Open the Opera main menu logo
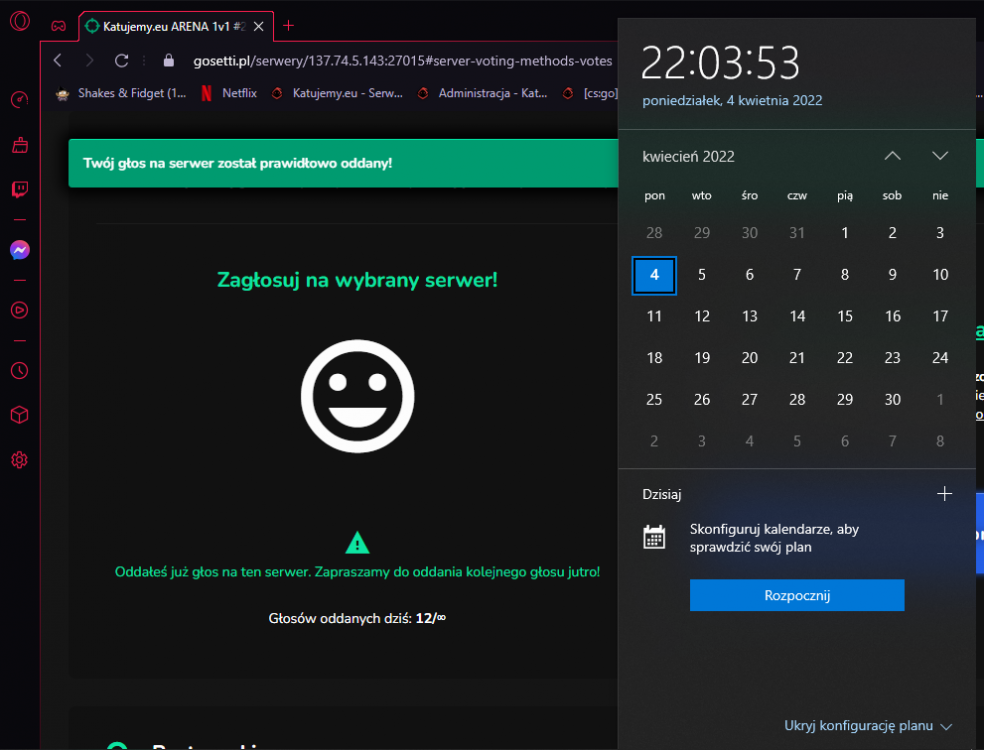The height and width of the screenshot is (750, 984). 19,21
